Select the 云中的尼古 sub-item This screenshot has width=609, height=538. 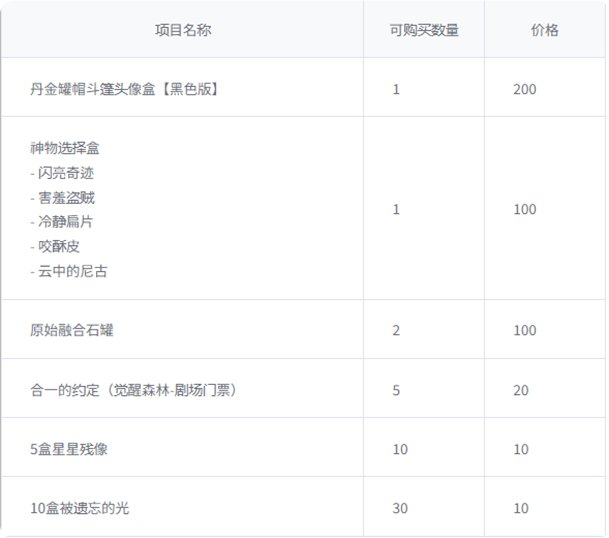pyautogui.click(x=73, y=270)
